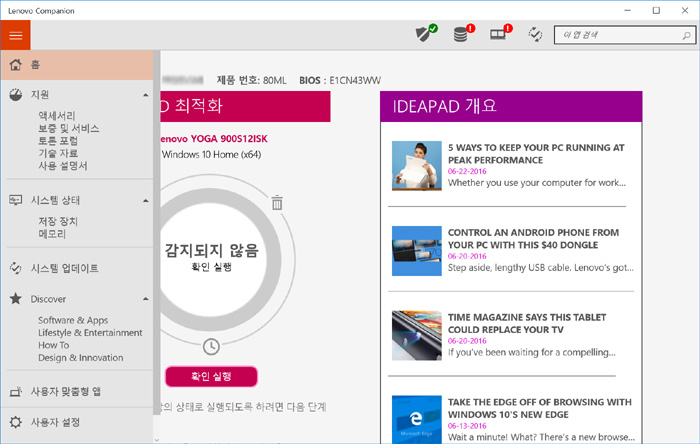Open Software & Apps
700x444 pixels.
[73, 320]
